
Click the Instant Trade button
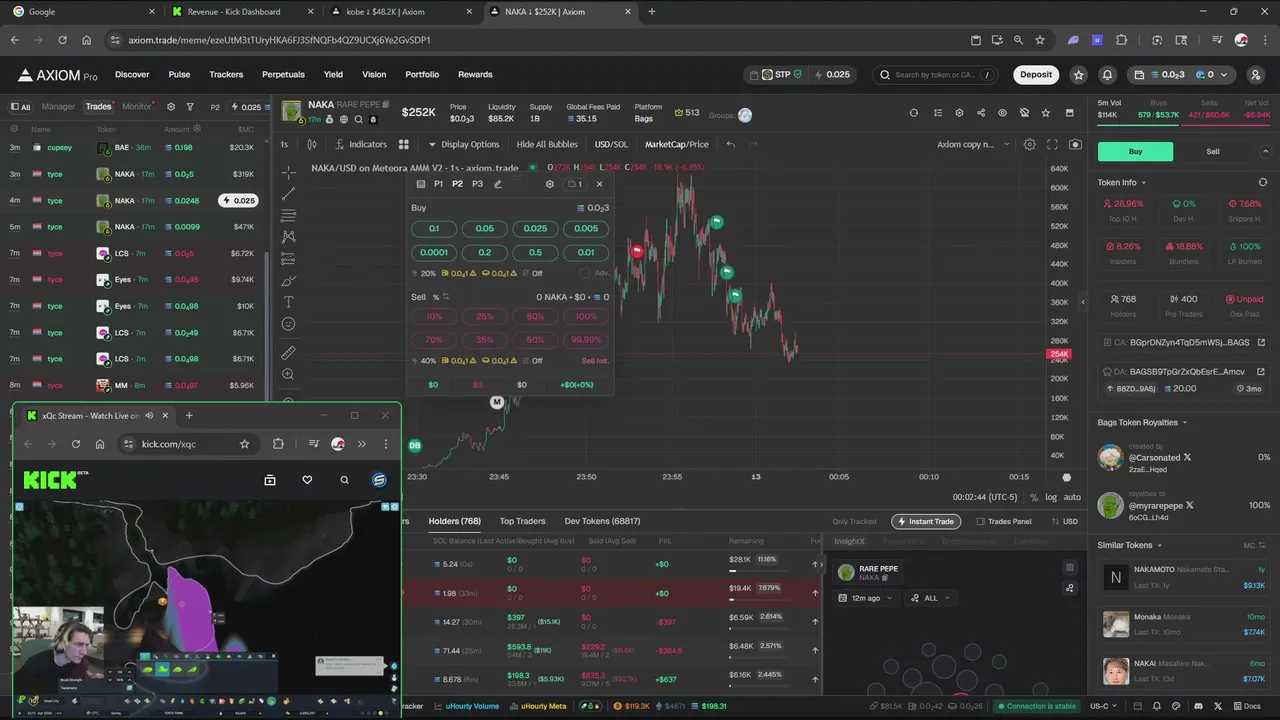926,521
